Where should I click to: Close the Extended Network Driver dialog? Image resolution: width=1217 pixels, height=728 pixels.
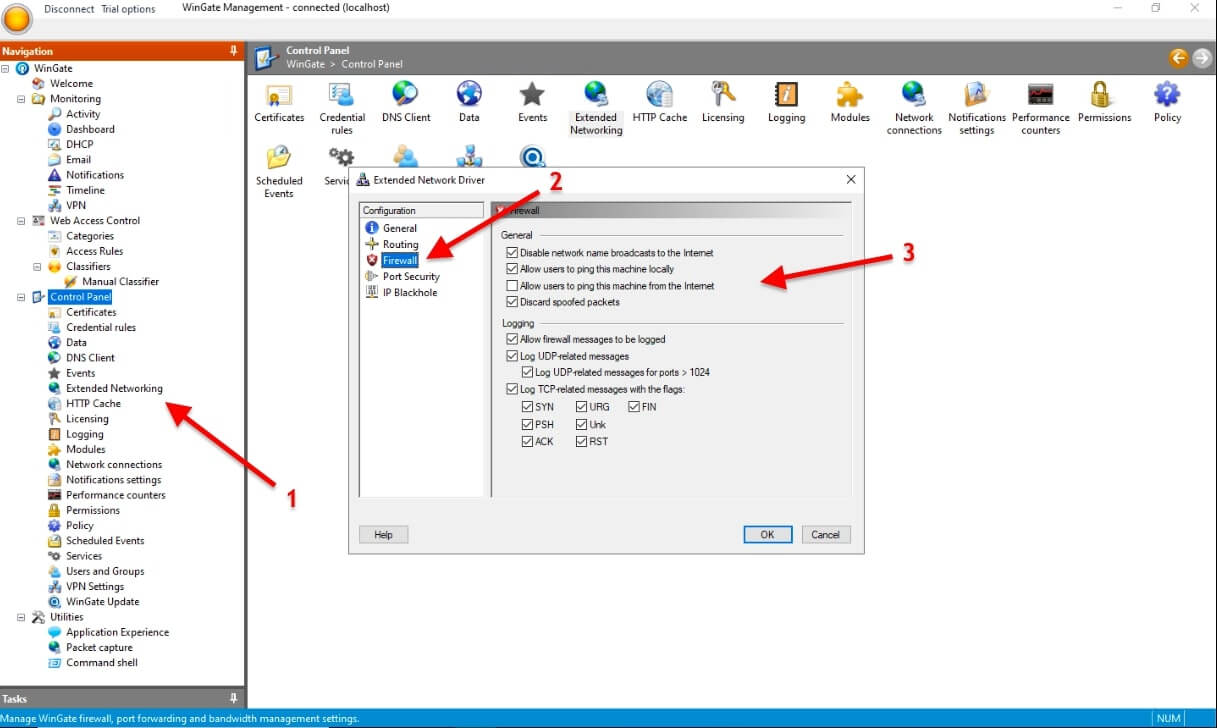(851, 180)
